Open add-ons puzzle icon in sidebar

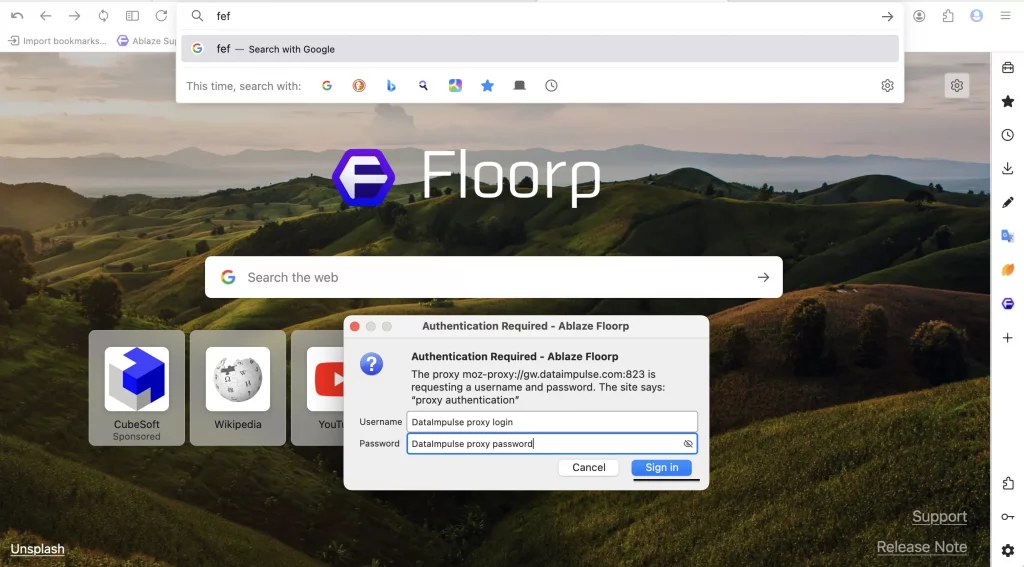point(1008,483)
